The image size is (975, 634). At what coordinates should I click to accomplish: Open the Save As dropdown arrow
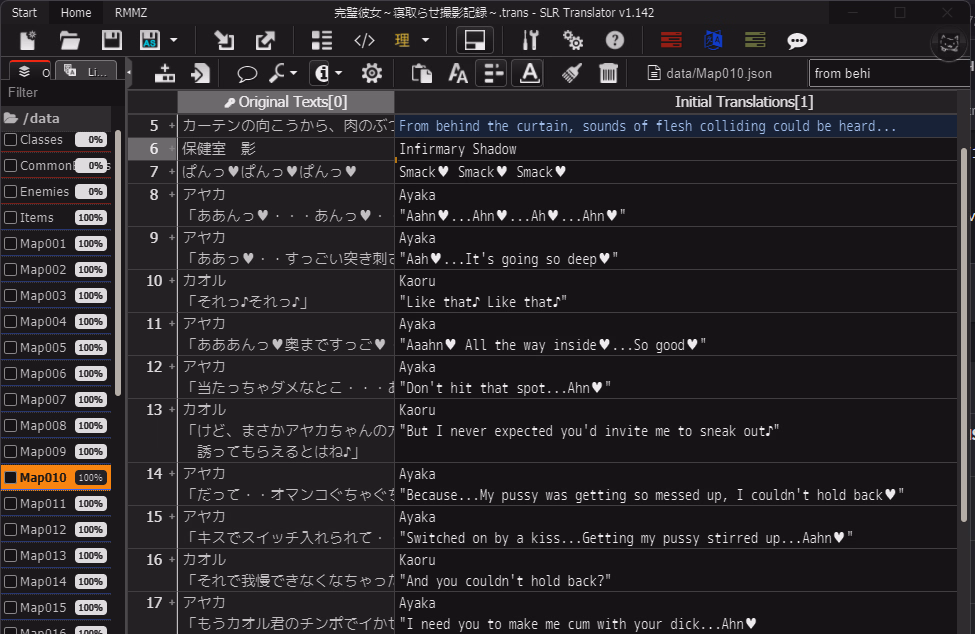tap(174, 41)
